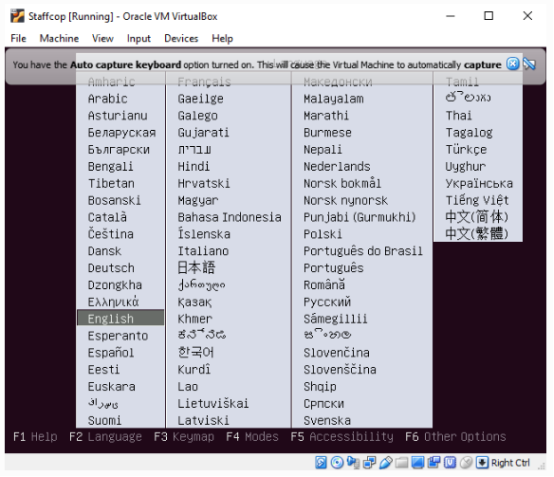This screenshot has width=554, height=477.
Task: Click the optical disc drive status icon
Action: click(x=337, y=463)
